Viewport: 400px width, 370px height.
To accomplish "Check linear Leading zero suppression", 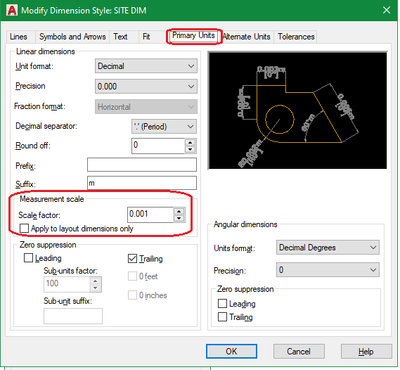I will pos(29,258).
